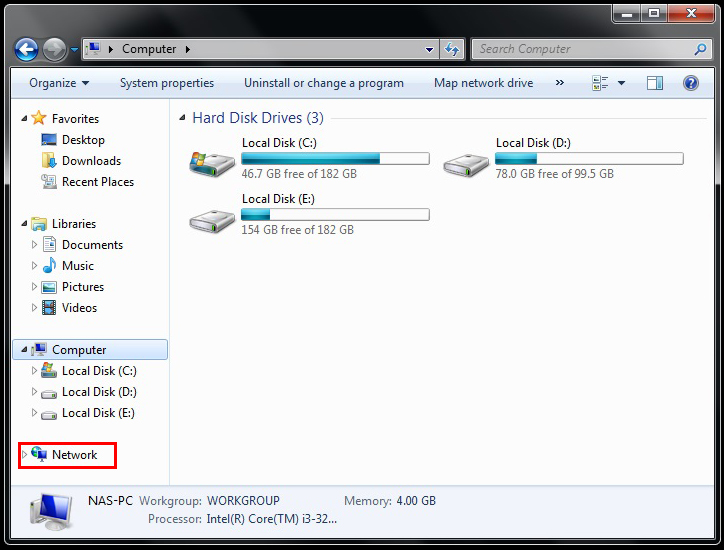Click the C: drive usage bar
The width and height of the screenshot is (724, 550).
pyautogui.click(x=335, y=159)
